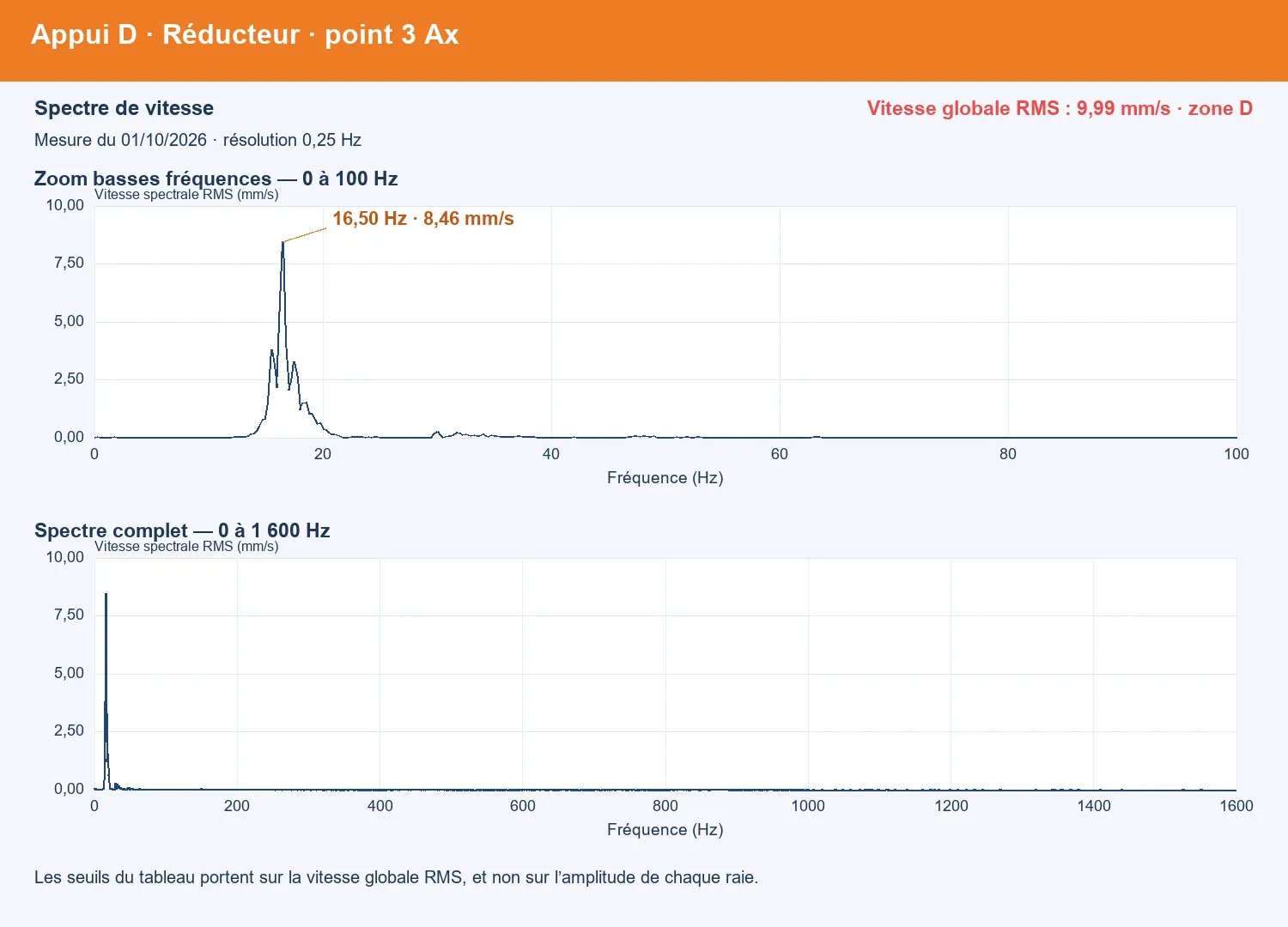Click the main peak in the full-spectrum chart
The image size is (1288, 927).
click(x=106, y=595)
